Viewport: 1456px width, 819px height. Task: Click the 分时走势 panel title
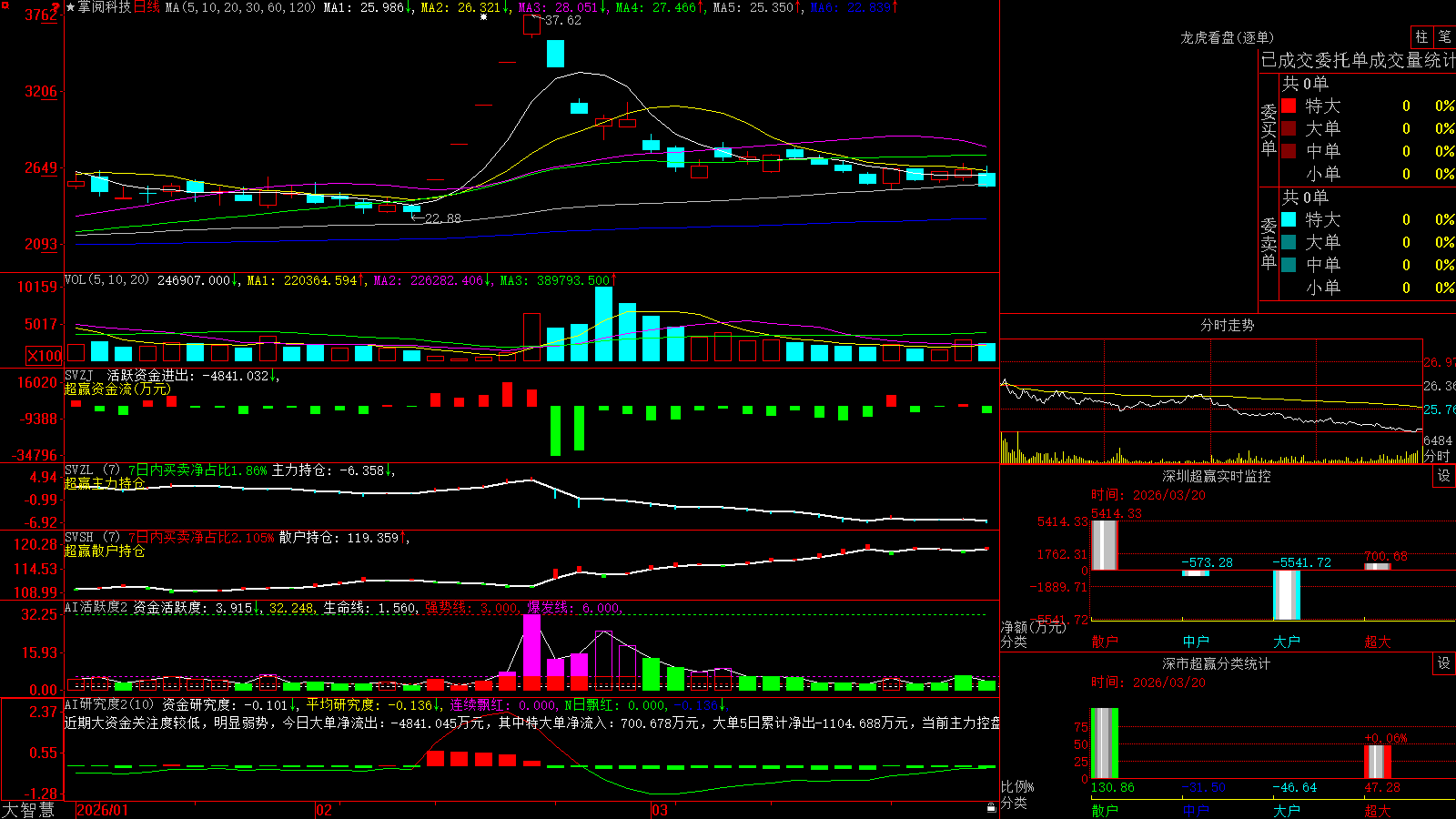[x=1227, y=325]
